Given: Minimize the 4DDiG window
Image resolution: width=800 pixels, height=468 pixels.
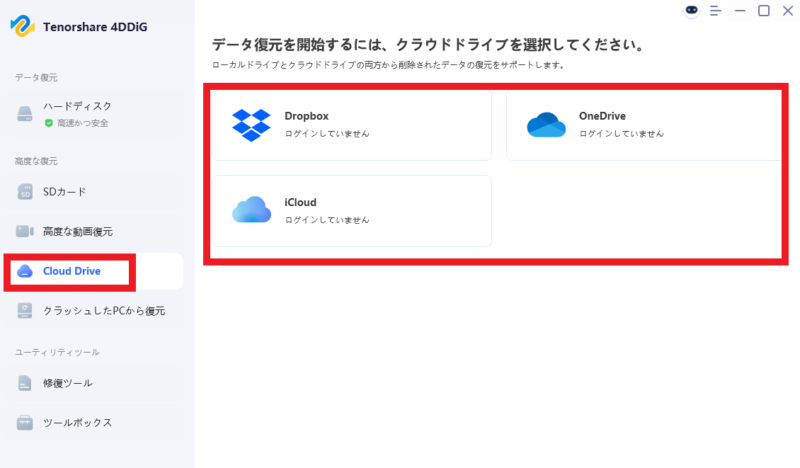Looking at the screenshot, I should coord(740,11).
